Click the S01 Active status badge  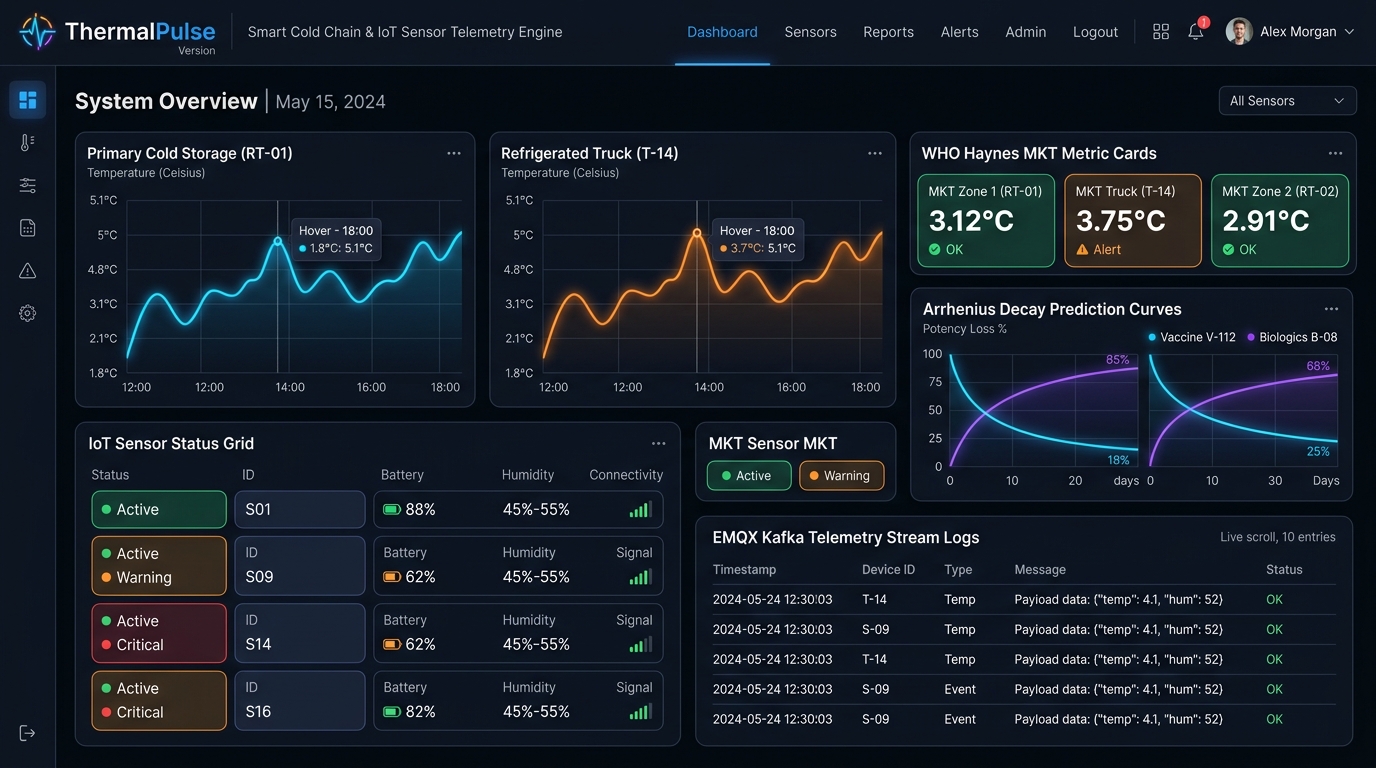159,509
